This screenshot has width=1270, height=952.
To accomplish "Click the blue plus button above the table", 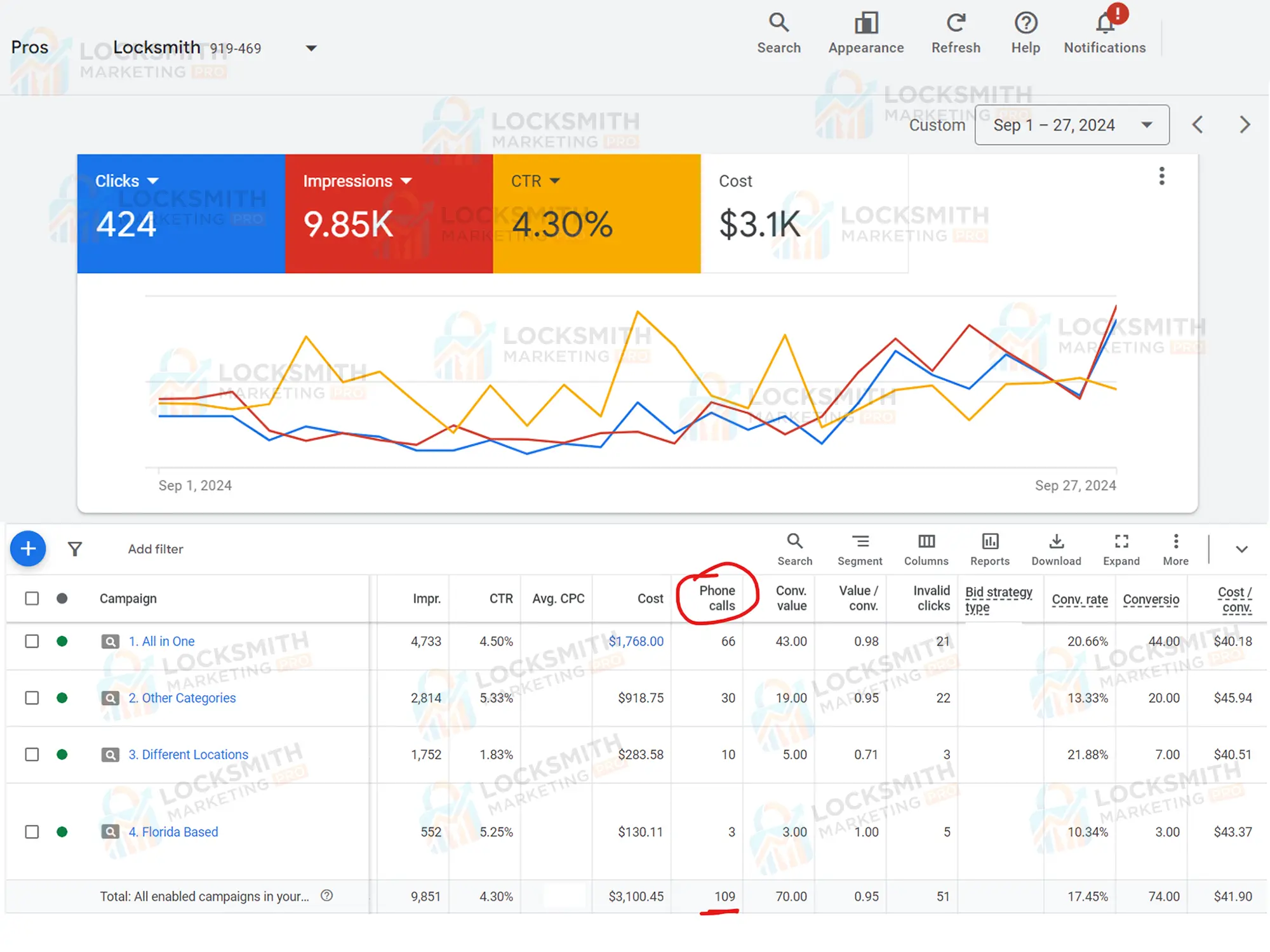I will click(x=28, y=548).
